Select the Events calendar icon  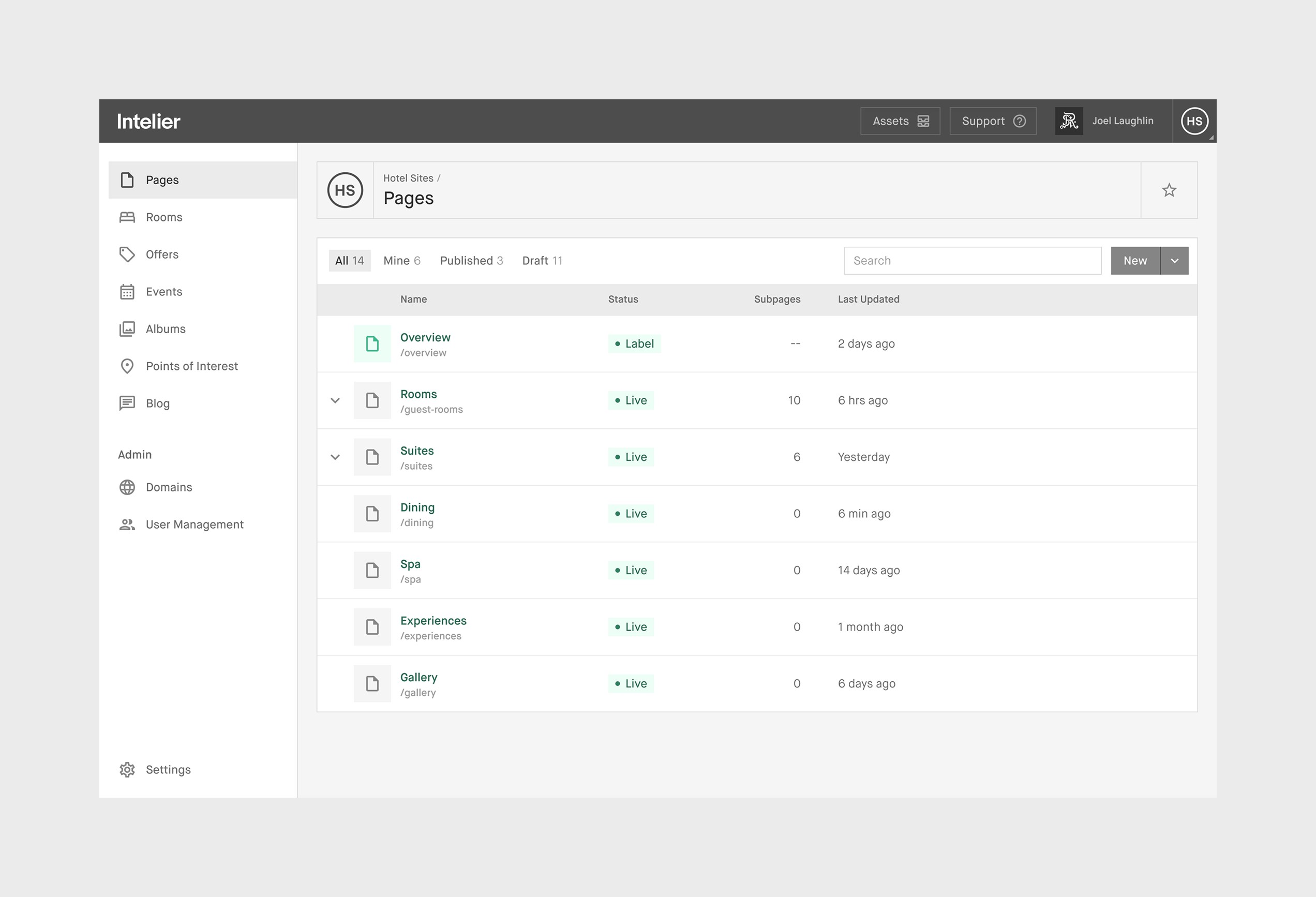tap(127, 292)
